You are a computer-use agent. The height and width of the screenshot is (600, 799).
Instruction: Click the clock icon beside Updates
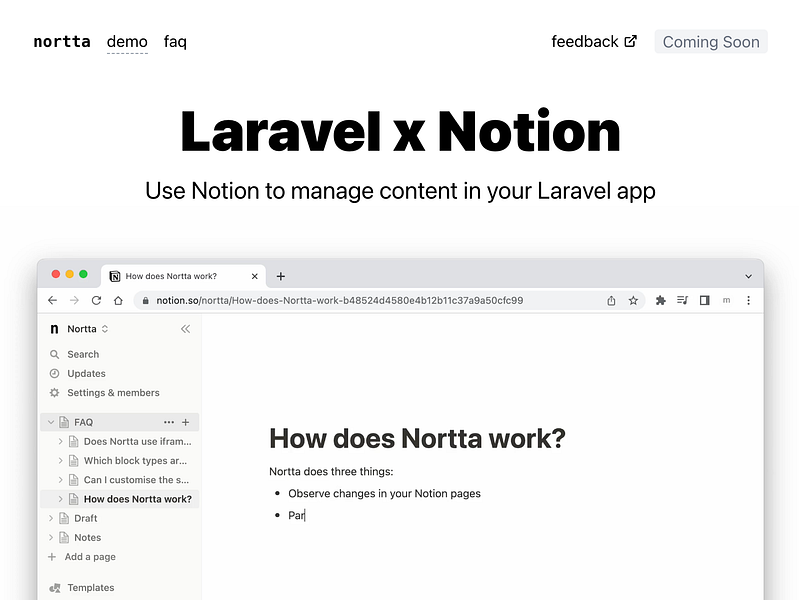point(55,373)
